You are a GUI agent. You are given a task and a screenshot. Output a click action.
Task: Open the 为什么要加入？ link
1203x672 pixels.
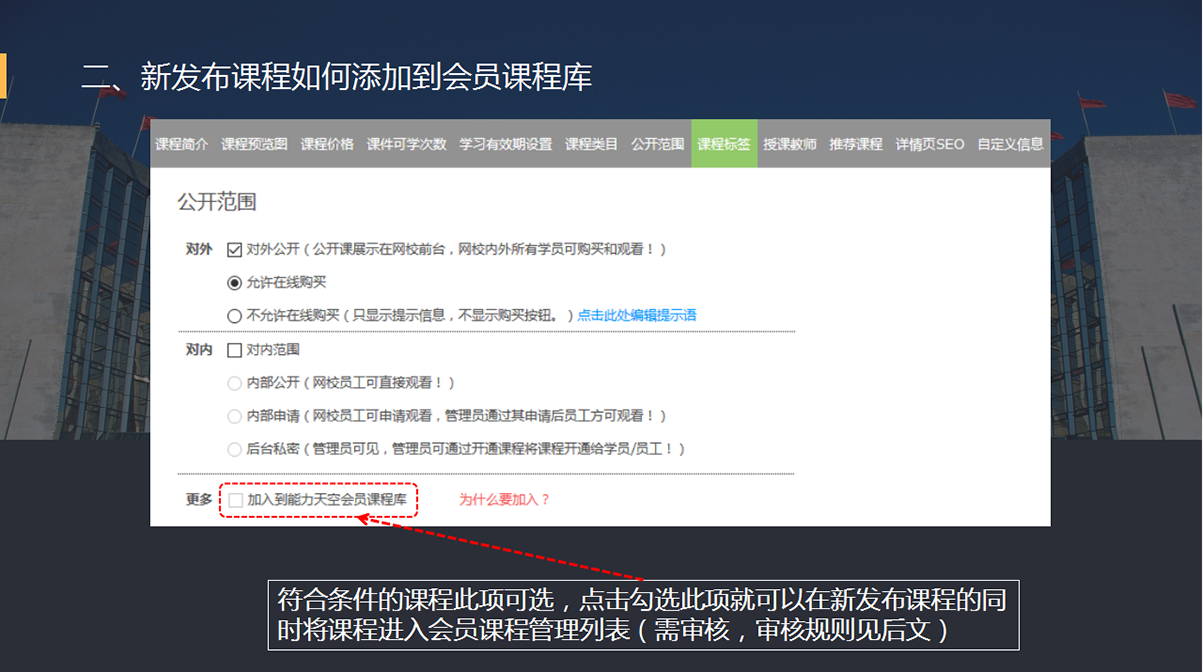coord(504,500)
